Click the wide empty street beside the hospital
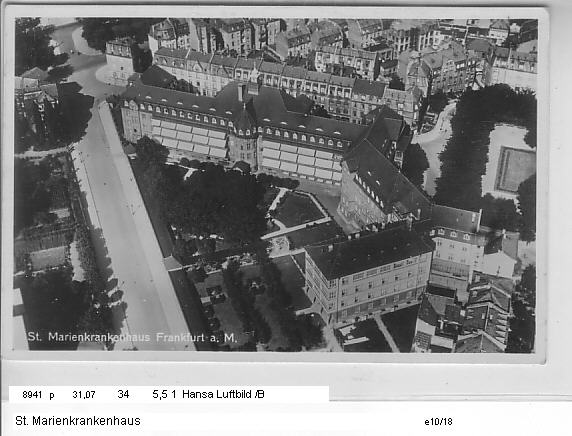Viewport: 572px width, 436px height. [x=124, y=226]
